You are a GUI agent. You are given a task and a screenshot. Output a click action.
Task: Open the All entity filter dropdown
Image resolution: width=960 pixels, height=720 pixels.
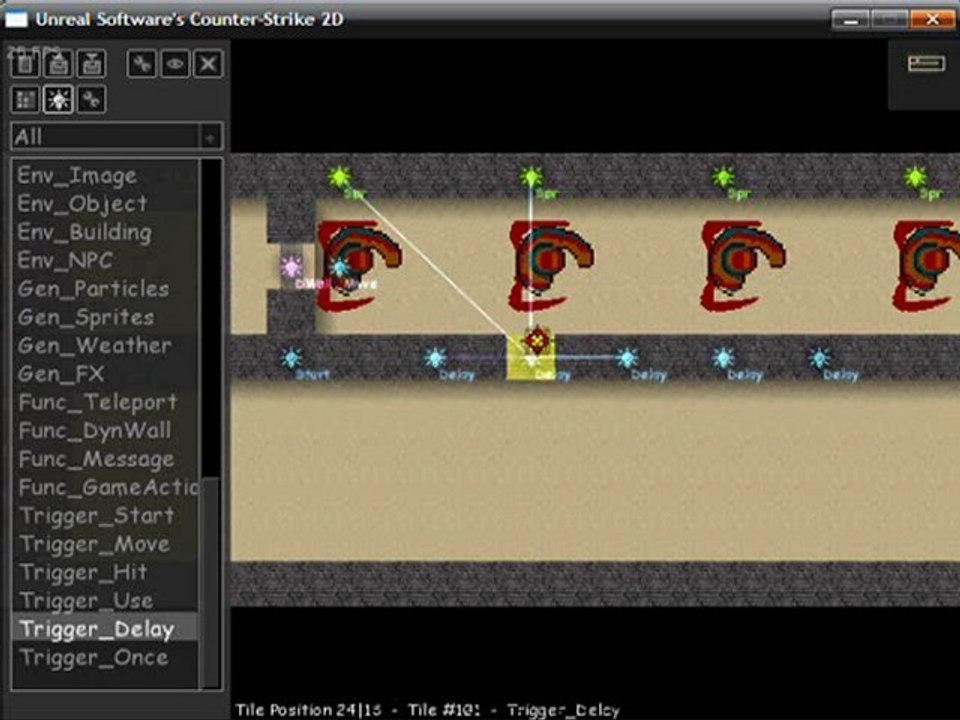click(x=116, y=137)
